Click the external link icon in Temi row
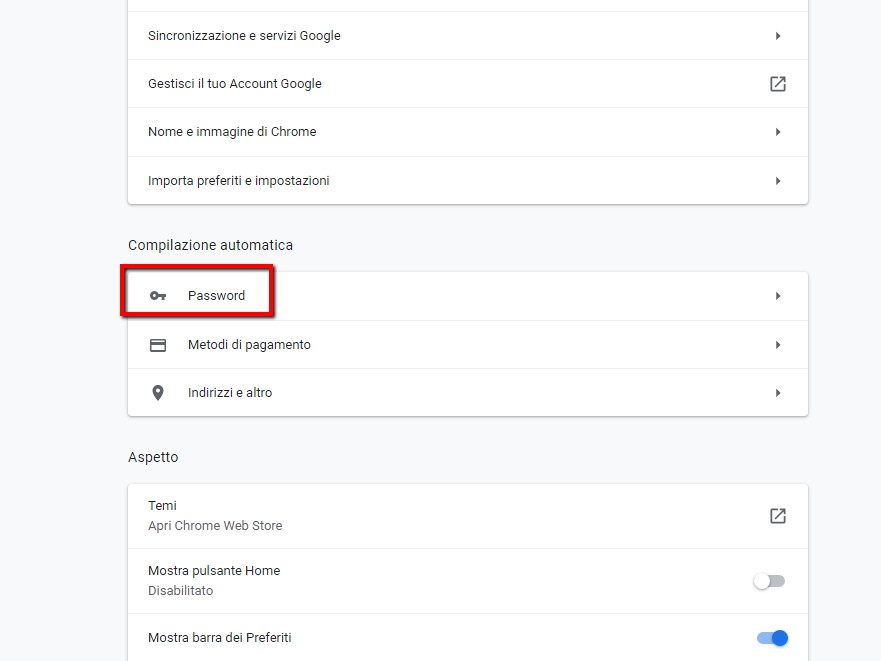The width and height of the screenshot is (881, 661). coord(777,516)
